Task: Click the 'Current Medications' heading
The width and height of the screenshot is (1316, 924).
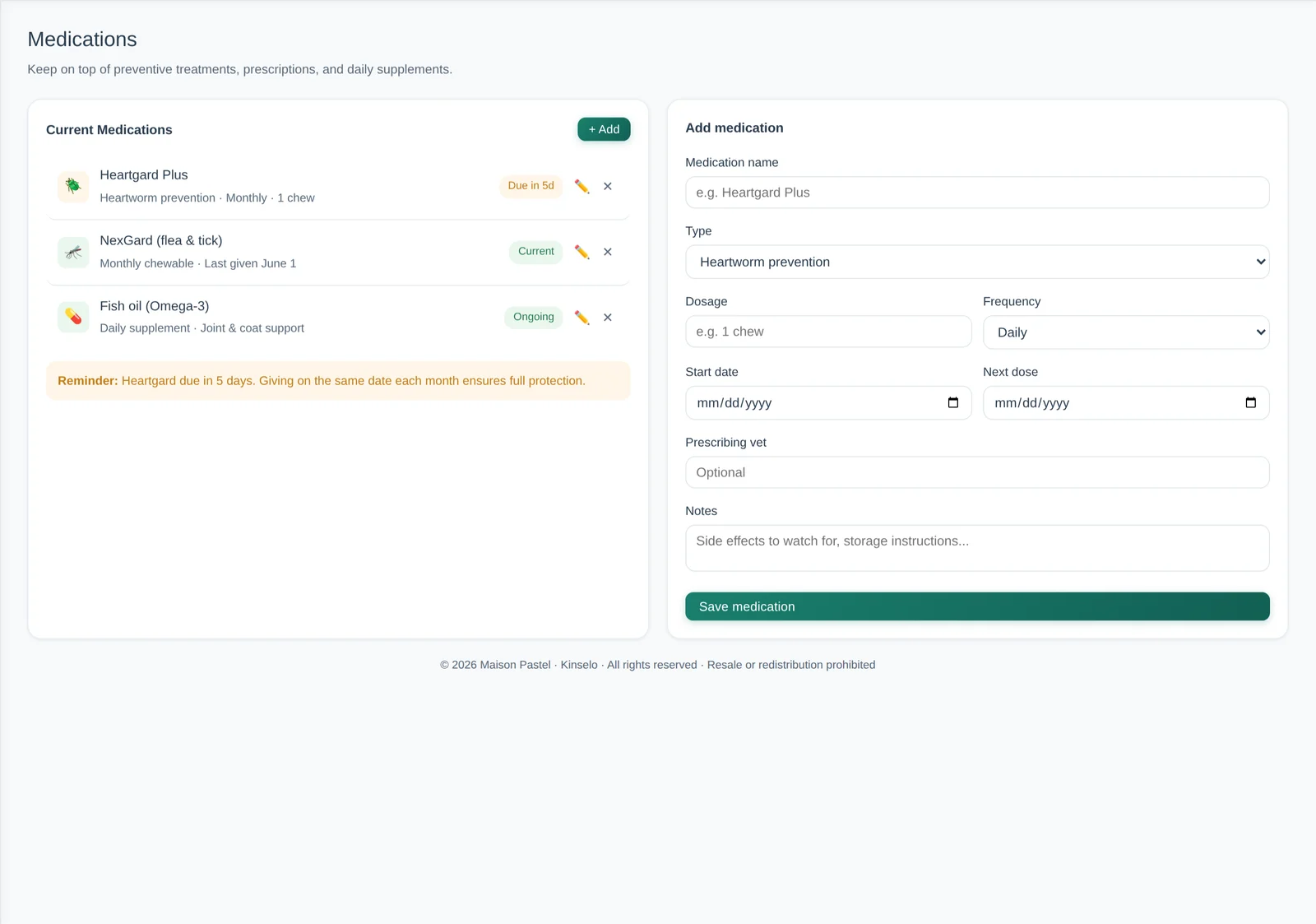Action: (x=109, y=130)
